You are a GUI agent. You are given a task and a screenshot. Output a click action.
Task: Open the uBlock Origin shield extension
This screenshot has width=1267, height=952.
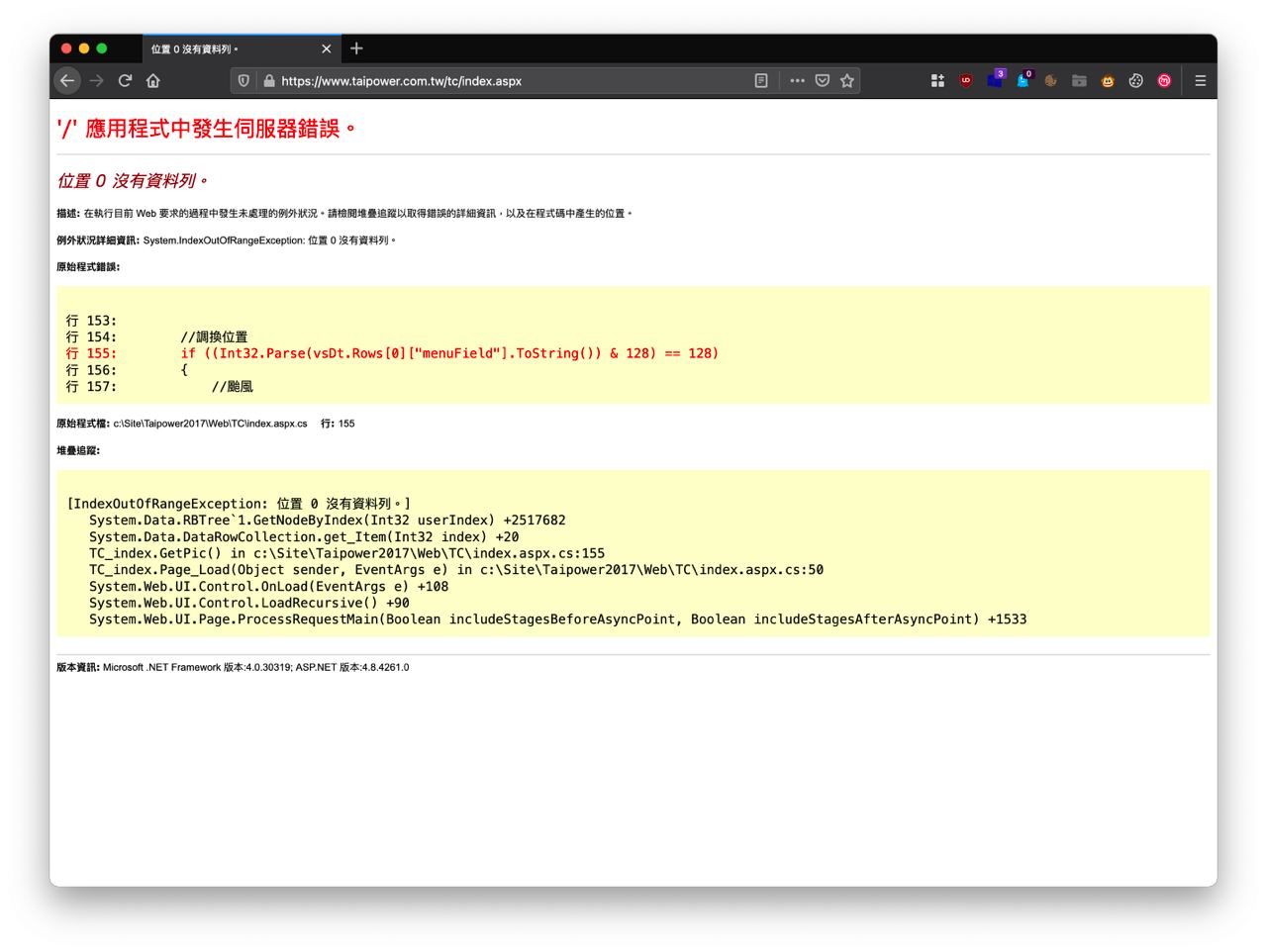(966, 81)
